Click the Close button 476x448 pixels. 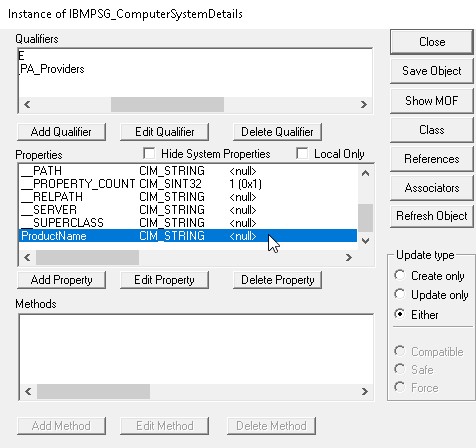coord(432,42)
